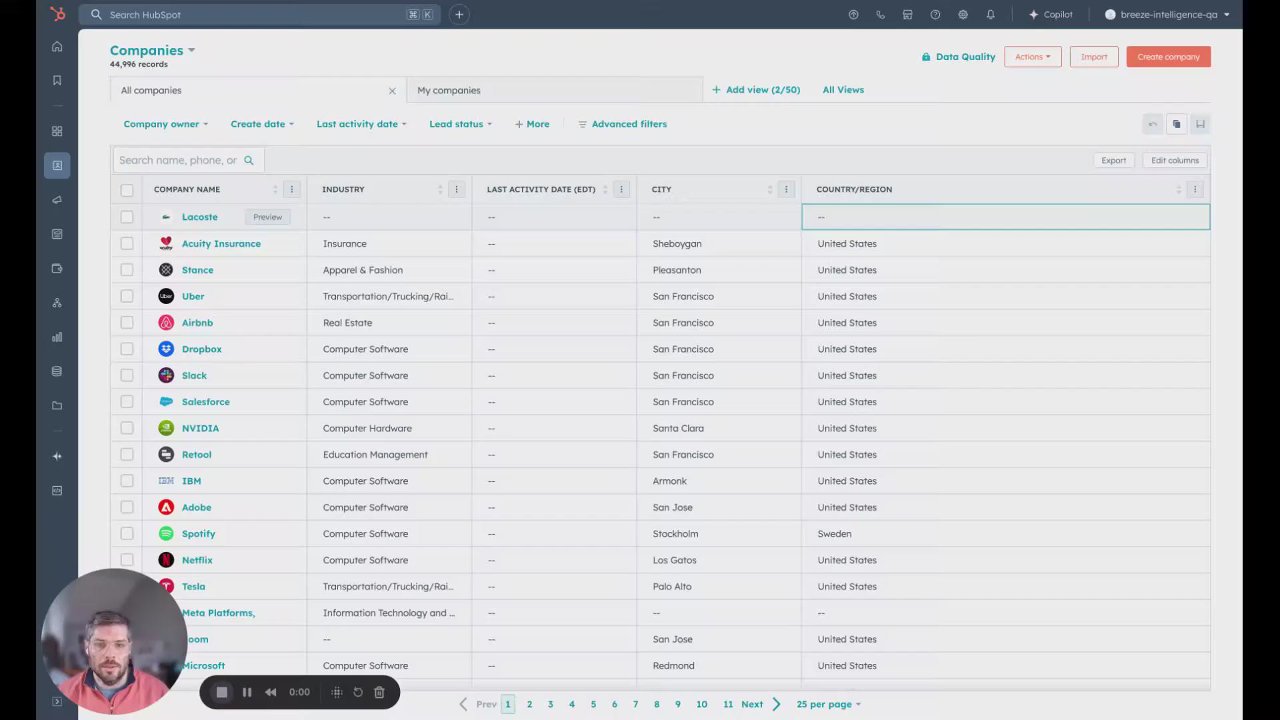Click the quick-create plus button in top bar
The height and width of the screenshot is (720, 1280).
tap(459, 14)
